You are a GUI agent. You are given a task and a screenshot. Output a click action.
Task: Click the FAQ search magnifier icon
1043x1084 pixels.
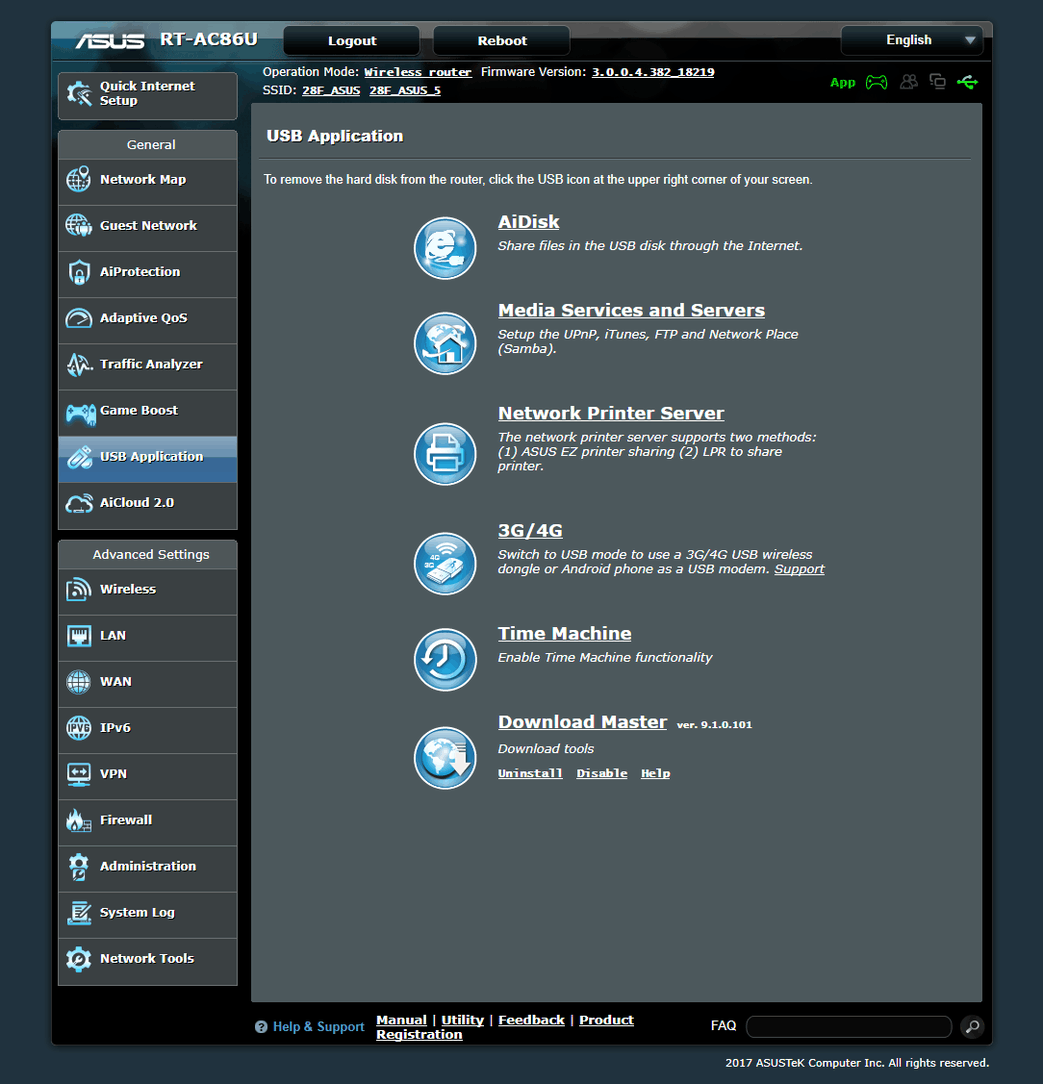click(972, 1027)
